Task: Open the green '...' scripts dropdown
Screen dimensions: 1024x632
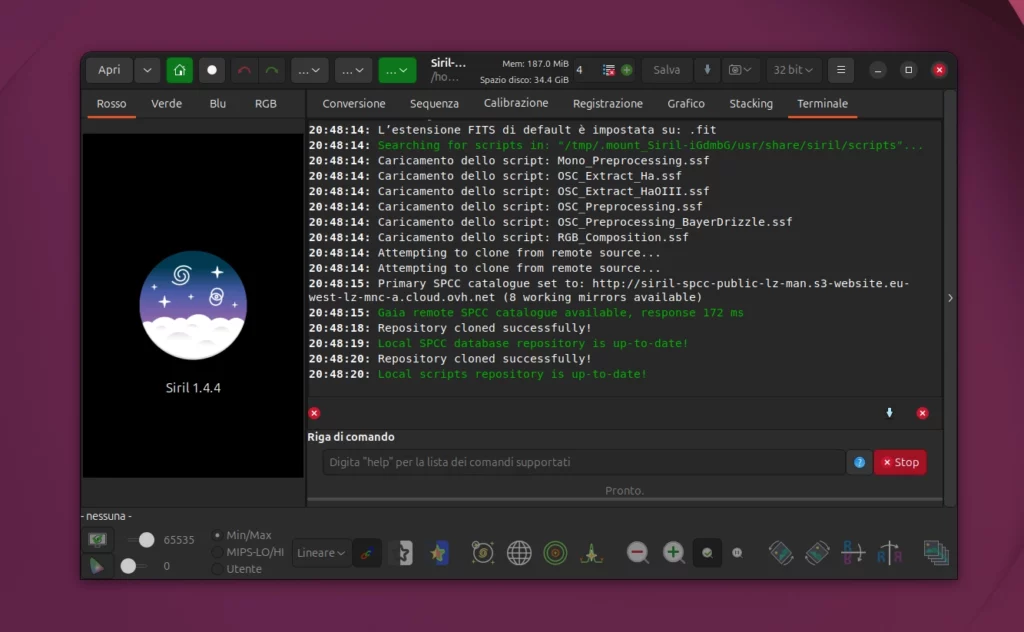Action: pyautogui.click(x=397, y=70)
